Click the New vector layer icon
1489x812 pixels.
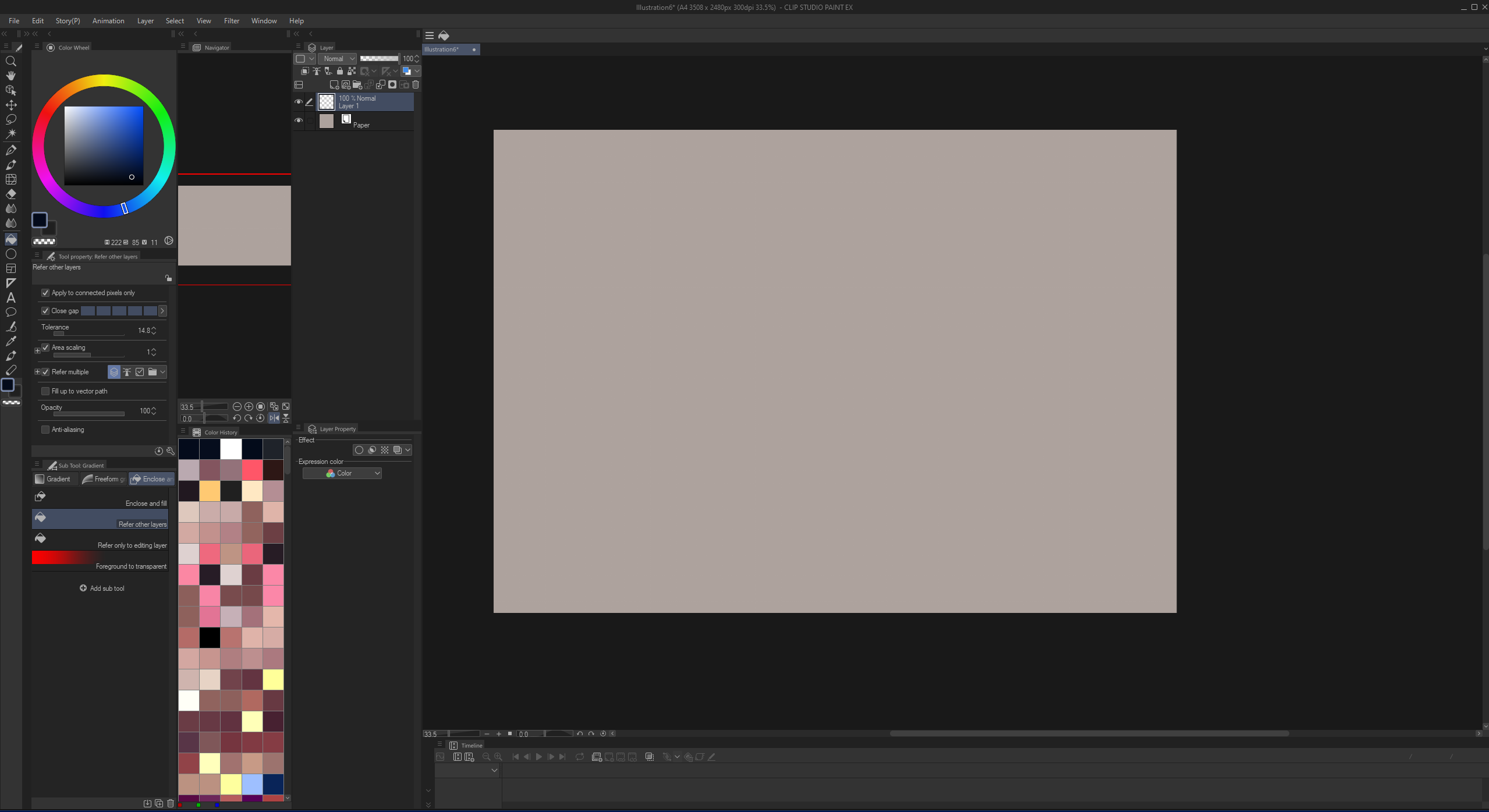click(x=346, y=85)
